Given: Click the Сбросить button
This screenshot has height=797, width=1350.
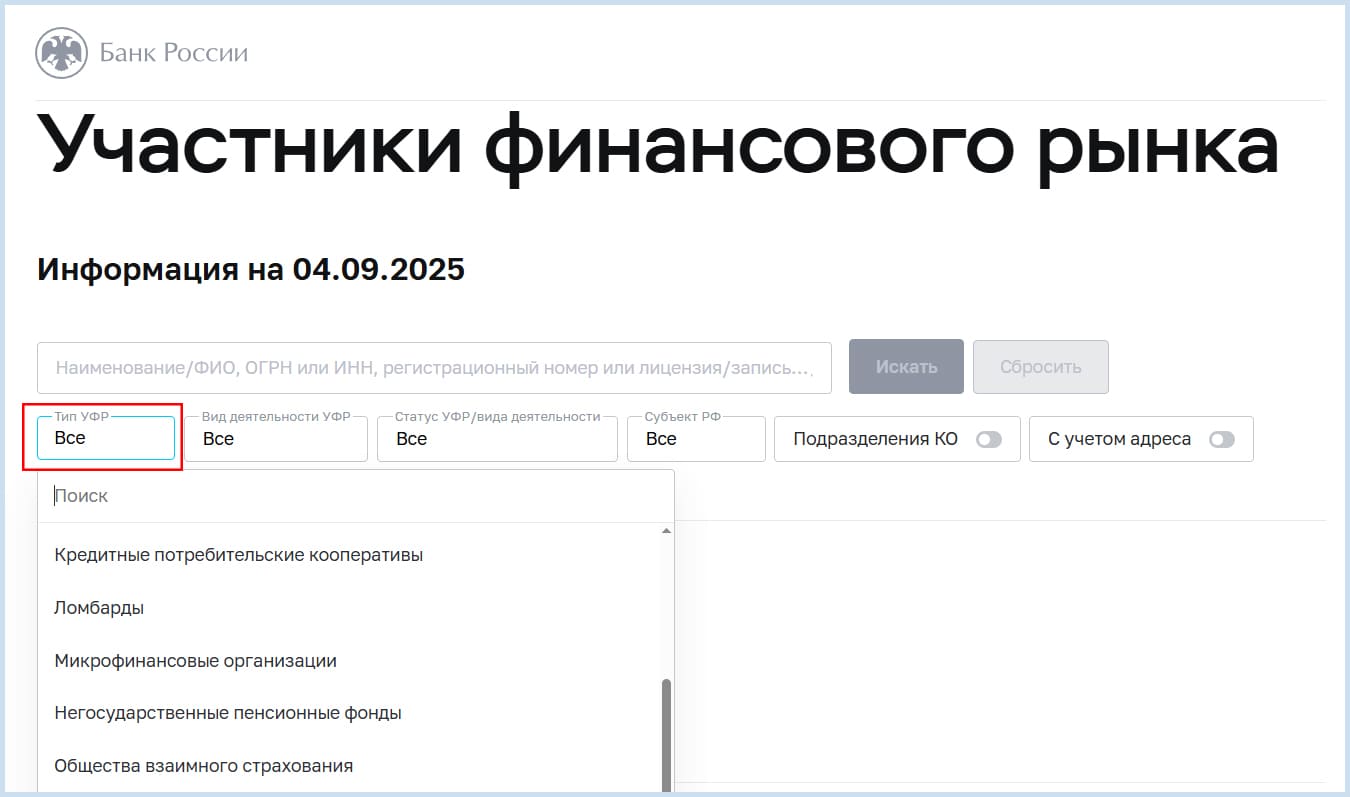Looking at the screenshot, I should click(x=1040, y=367).
